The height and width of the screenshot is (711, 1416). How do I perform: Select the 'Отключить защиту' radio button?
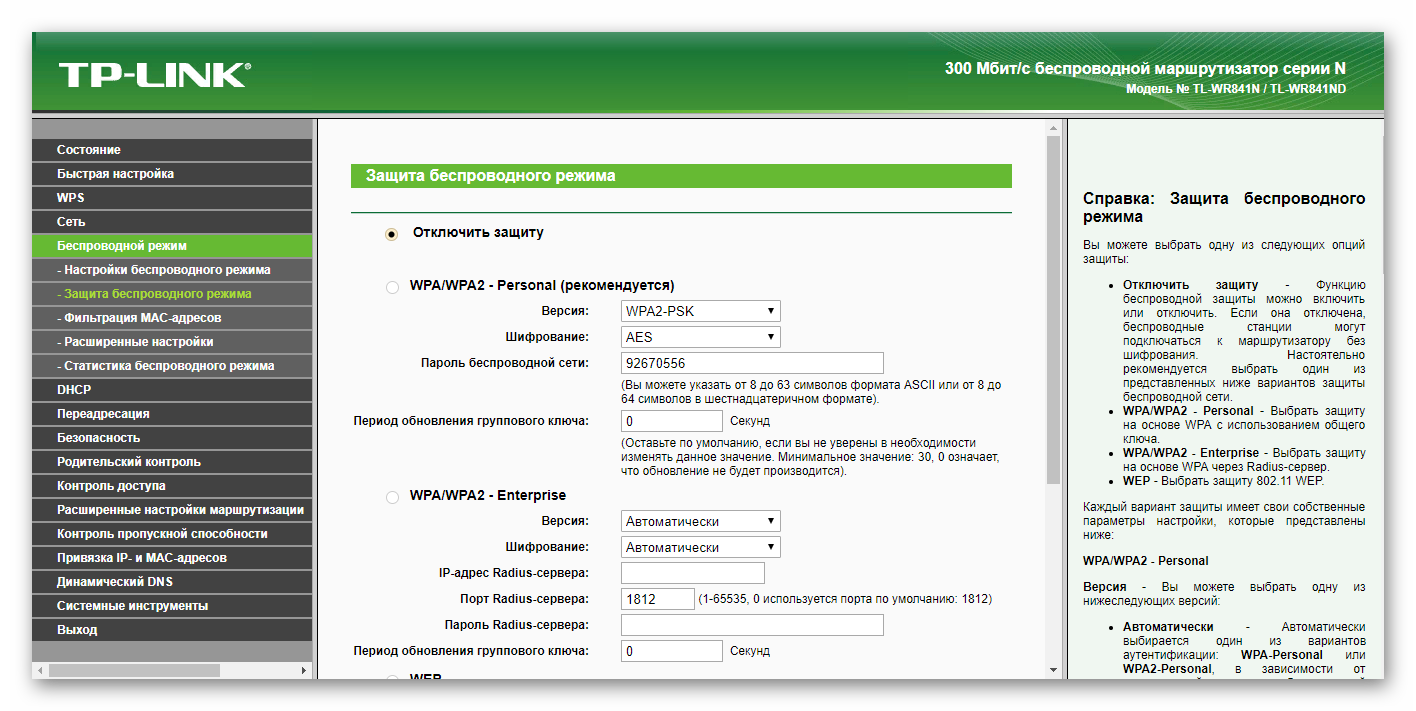[392, 233]
